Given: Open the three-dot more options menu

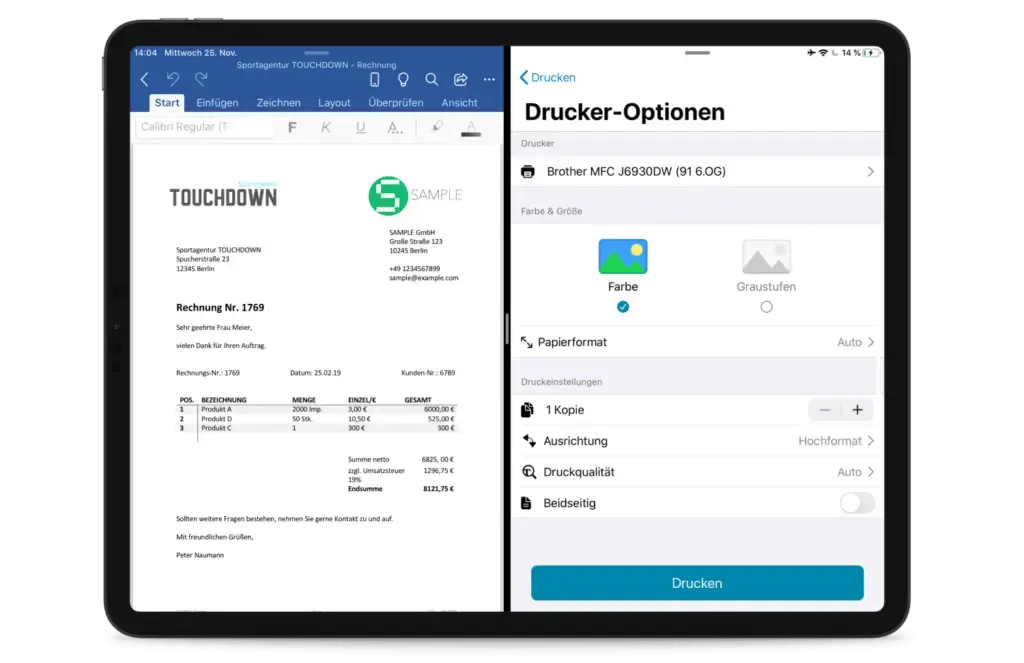Looking at the screenshot, I should (489, 79).
